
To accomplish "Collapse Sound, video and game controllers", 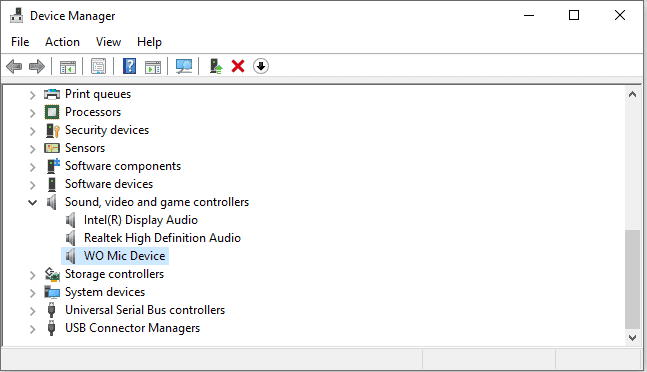I will 33,202.
